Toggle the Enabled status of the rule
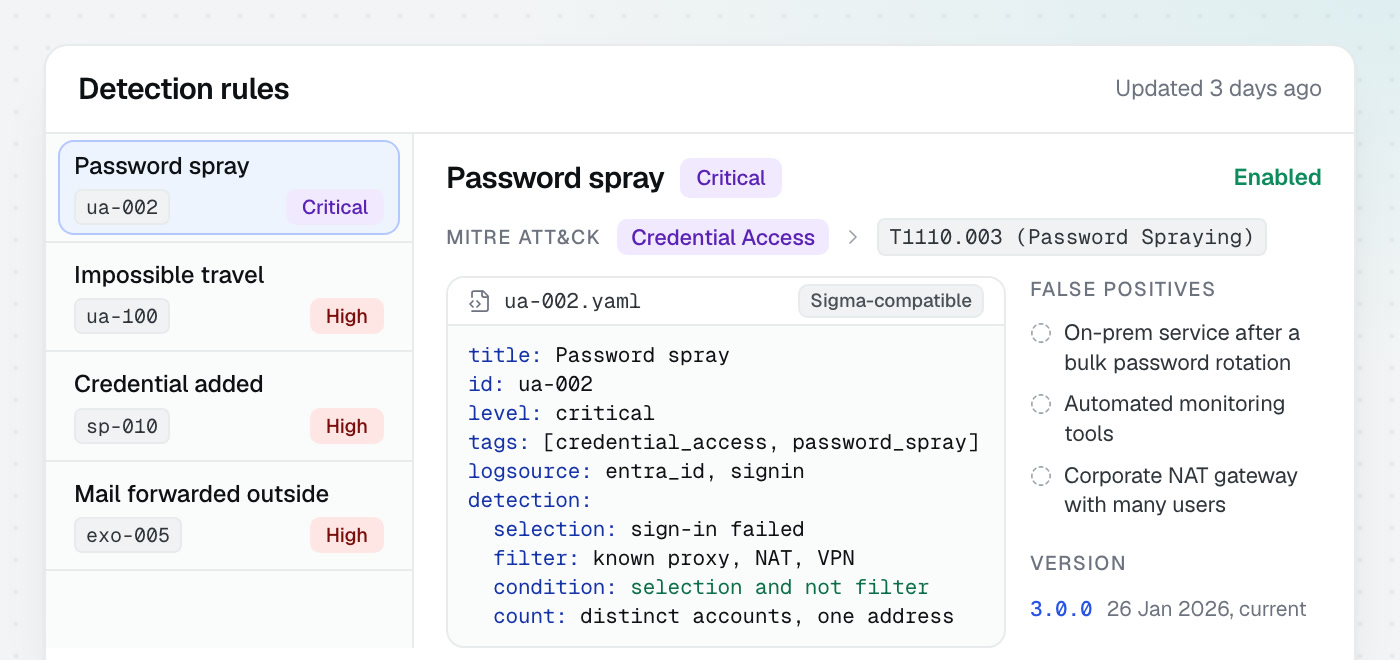Screen dimensions: 1400x660 point(1277,178)
